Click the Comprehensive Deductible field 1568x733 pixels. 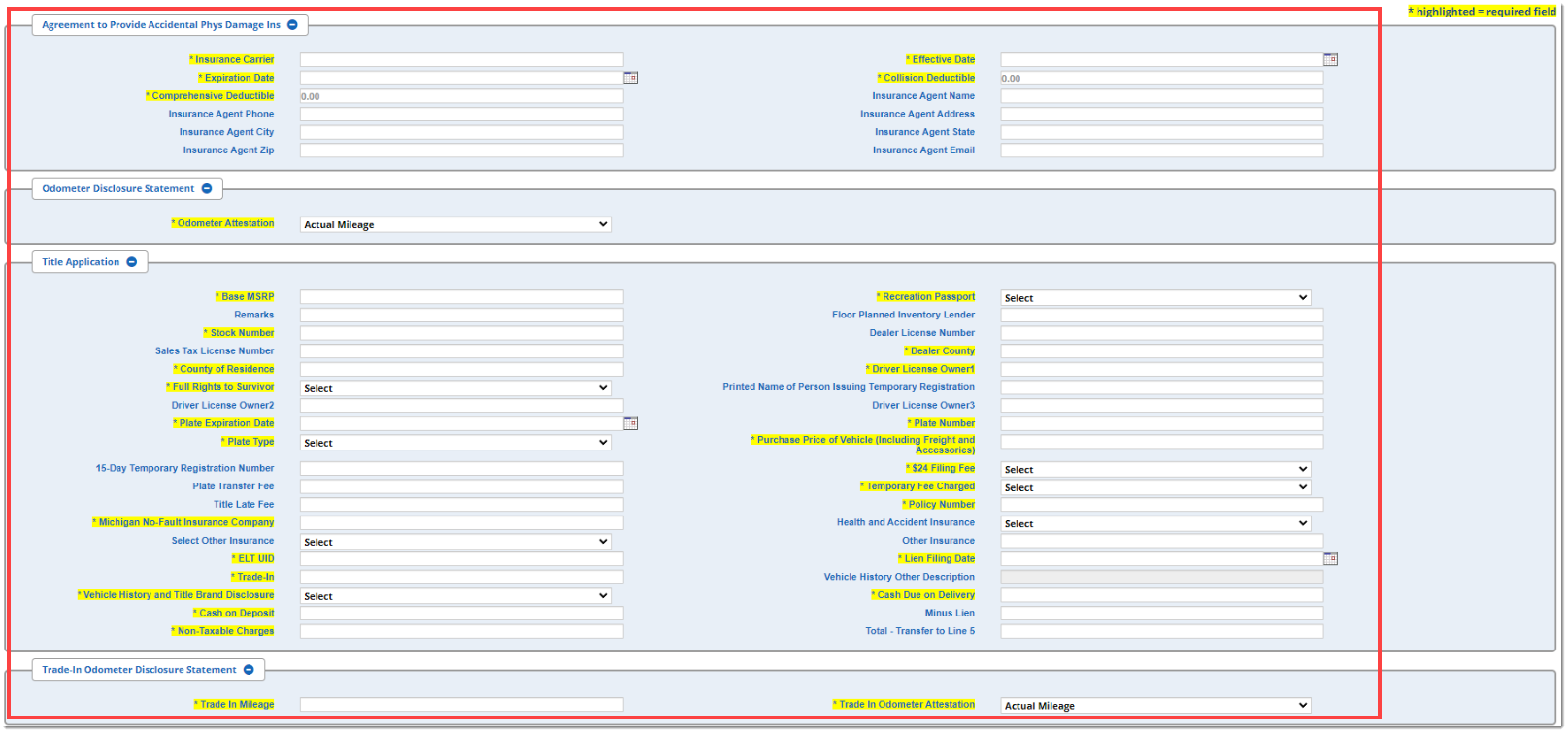pos(461,96)
